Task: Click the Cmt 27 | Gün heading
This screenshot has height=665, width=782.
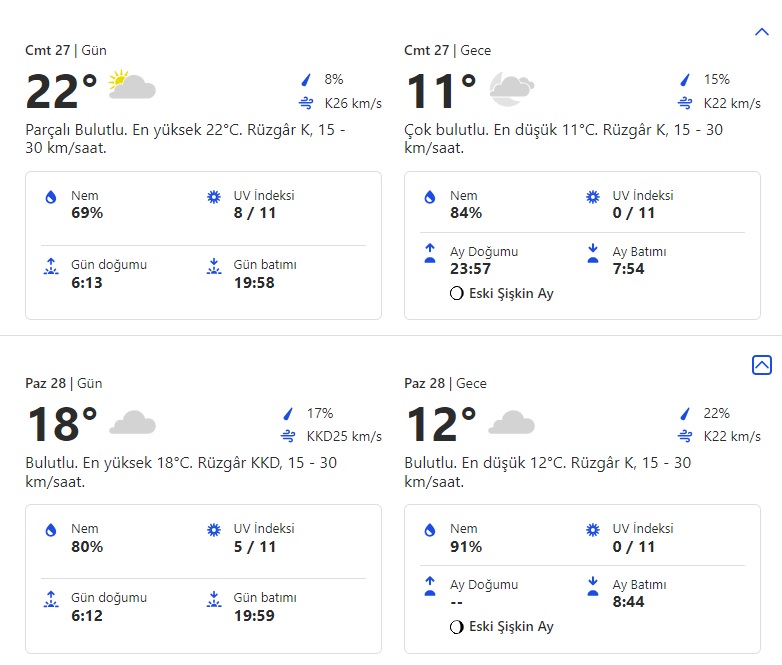Action: pos(66,50)
